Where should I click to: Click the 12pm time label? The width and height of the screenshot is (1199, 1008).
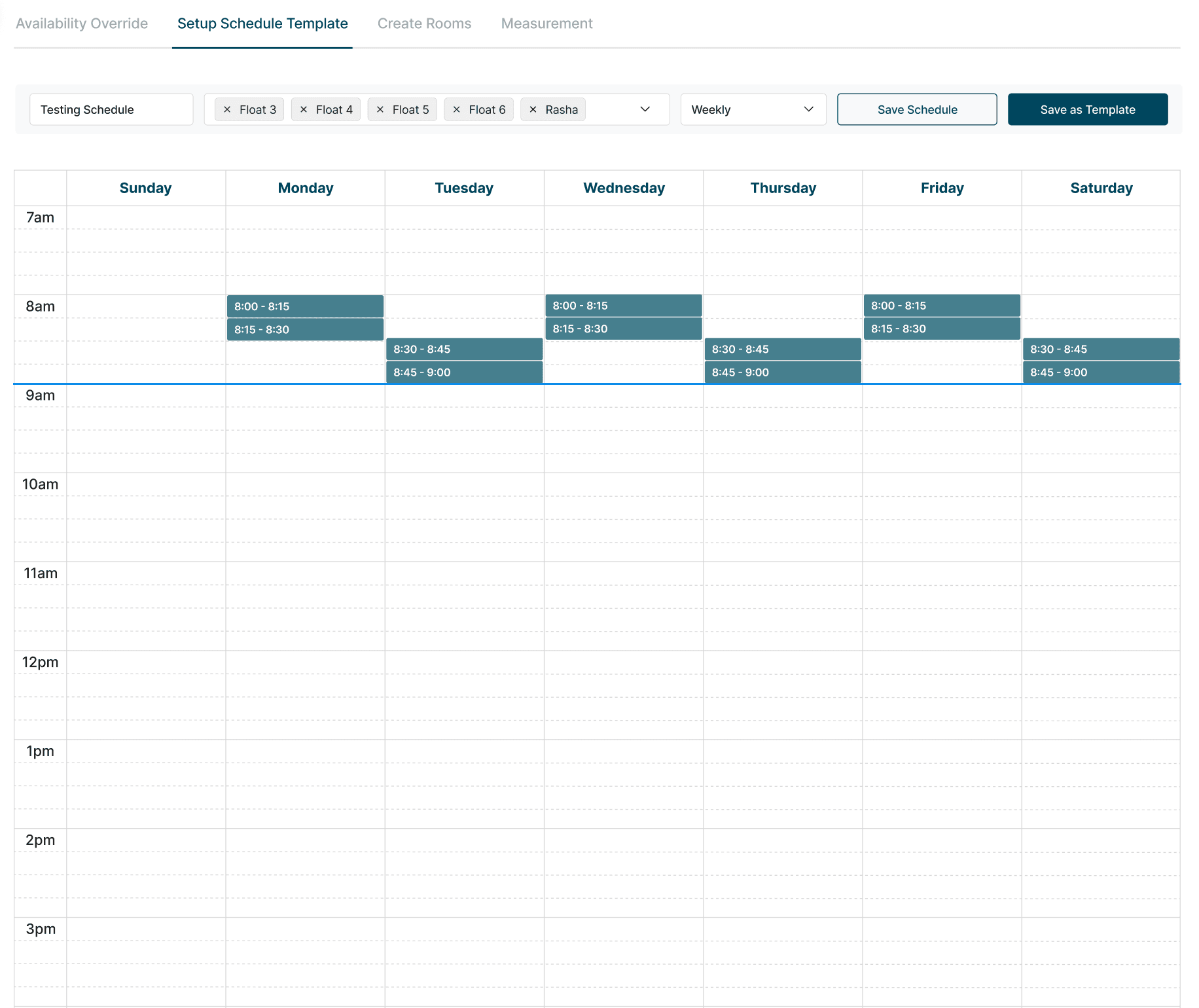(40, 662)
